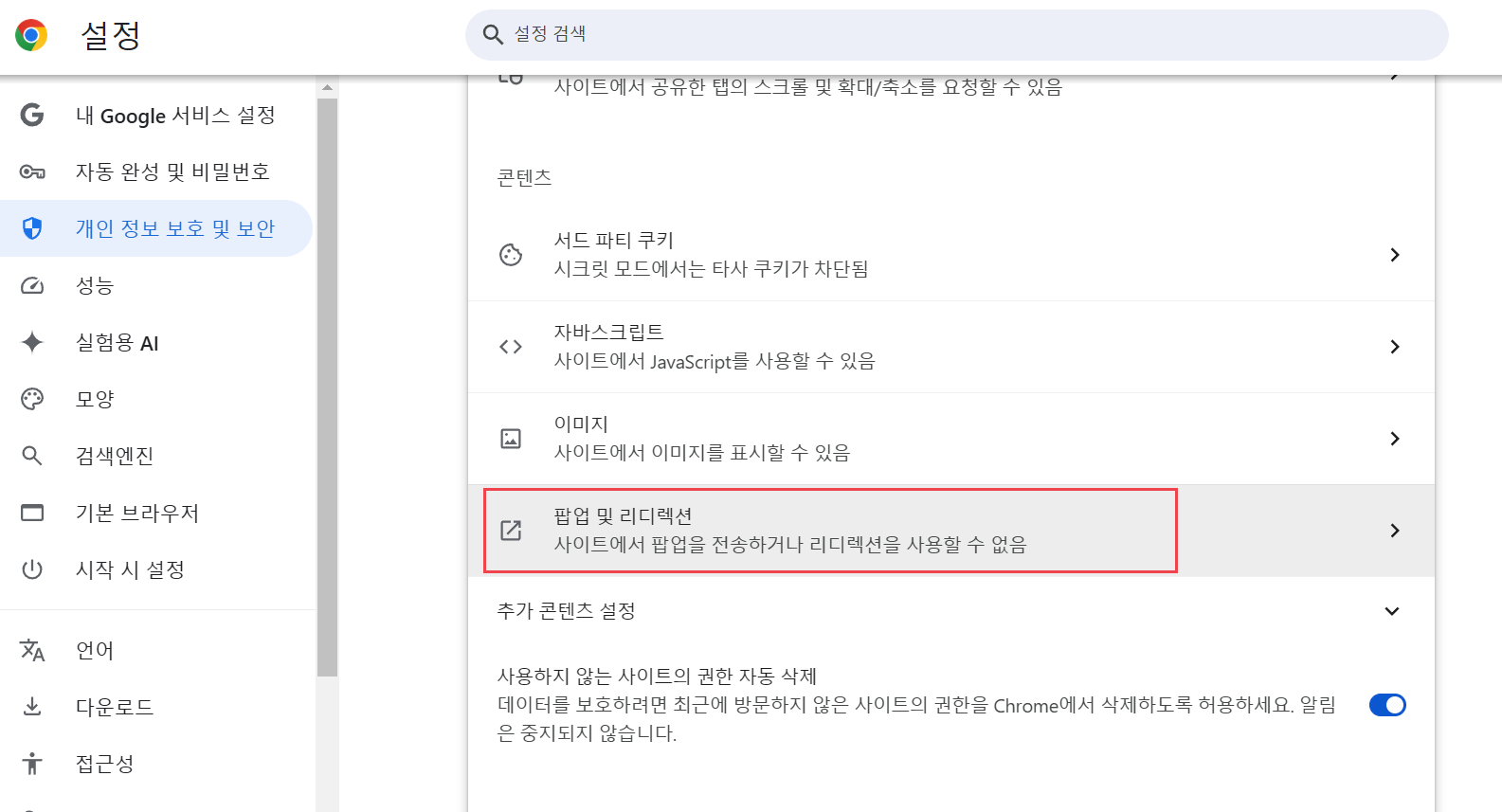Click the speedometer icon for 성능
Screen dimensions: 1502x812
[x=32, y=285]
